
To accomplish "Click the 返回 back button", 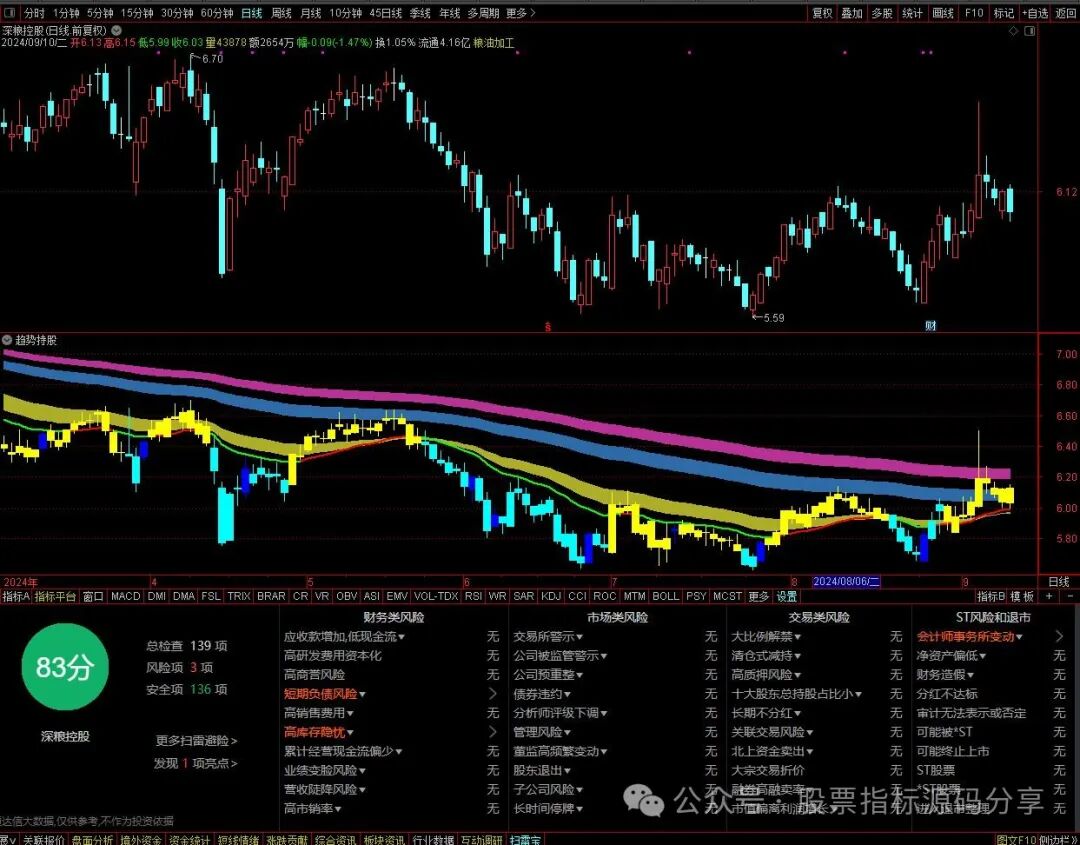I will (x=1066, y=13).
